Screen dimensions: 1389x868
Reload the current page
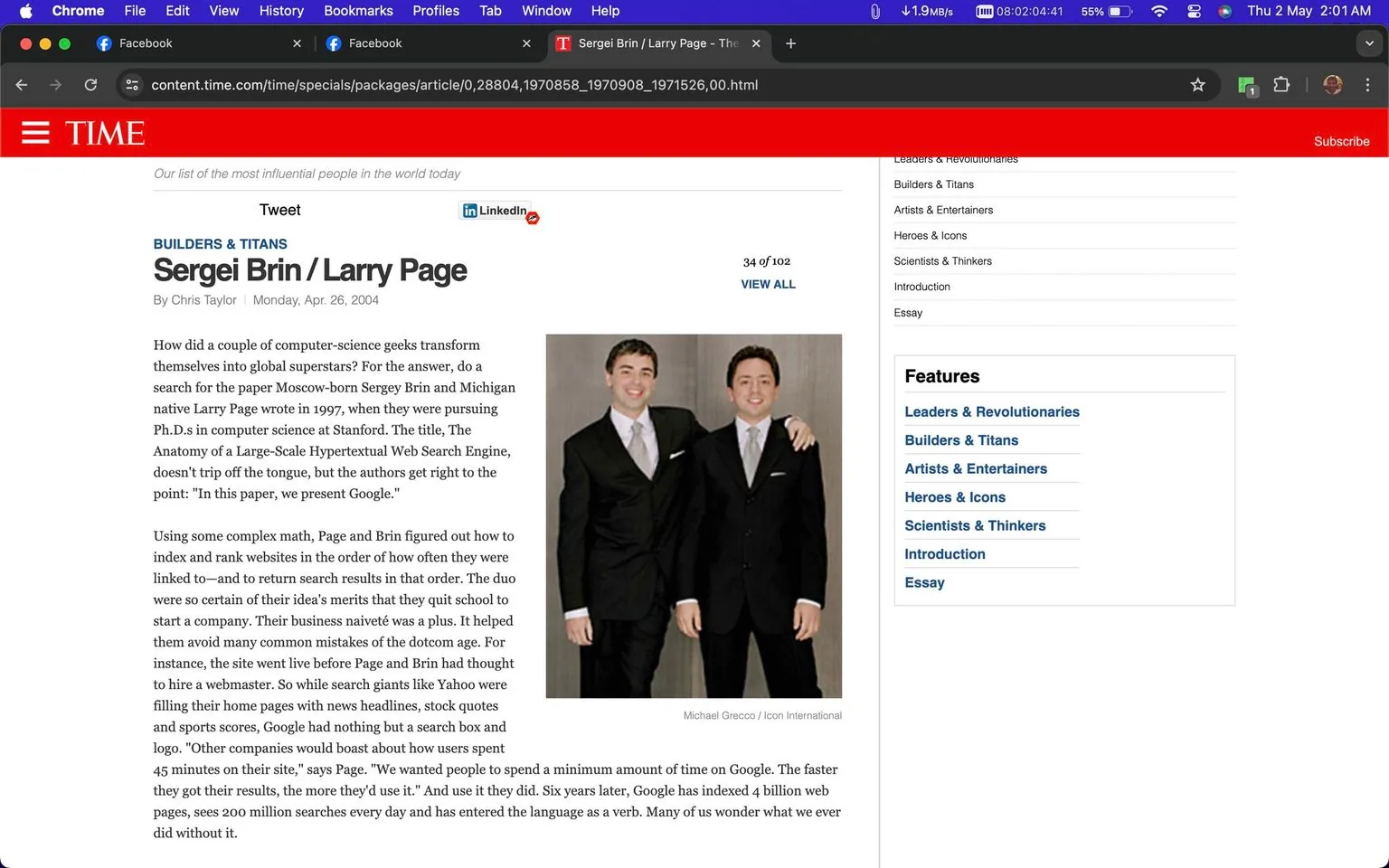click(x=90, y=84)
